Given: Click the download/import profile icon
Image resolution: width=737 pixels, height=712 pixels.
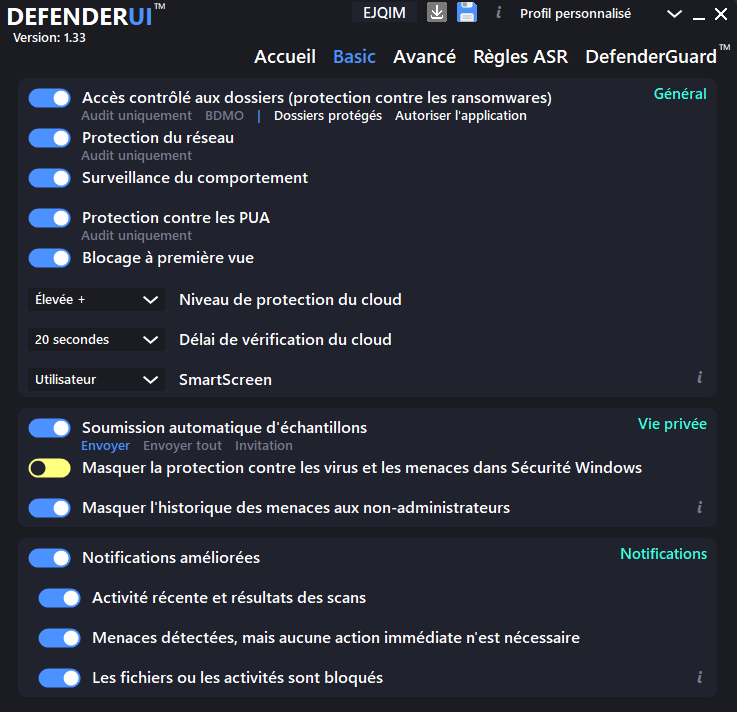Looking at the screenshot, I should point(437,12).
